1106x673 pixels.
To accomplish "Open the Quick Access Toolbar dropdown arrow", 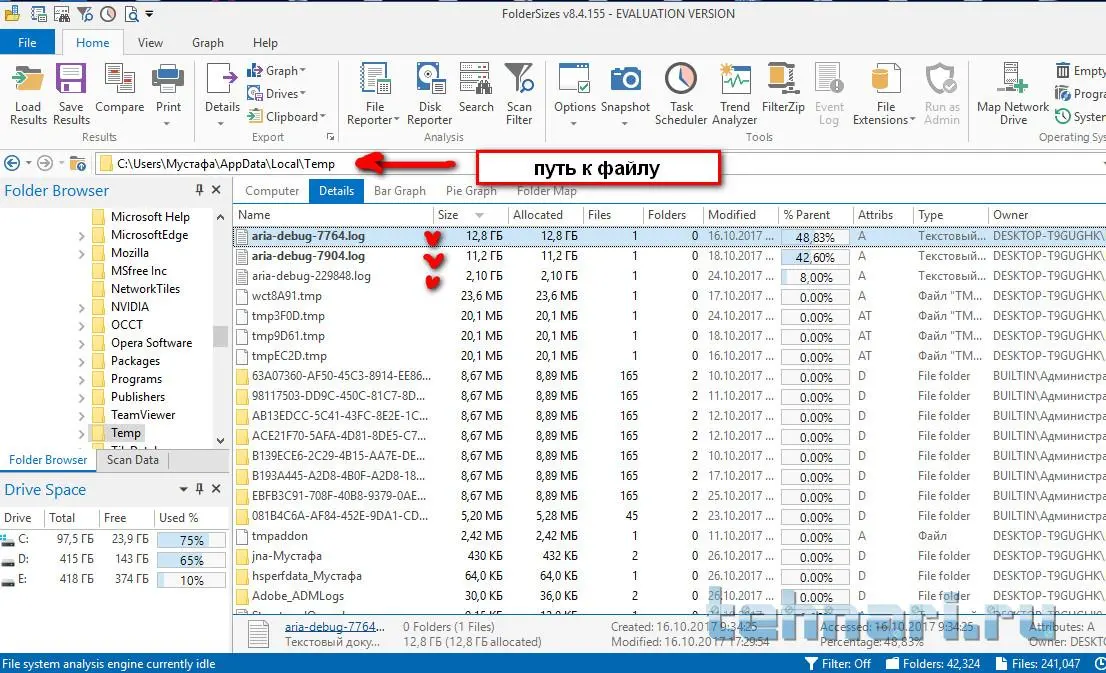I will (150, 13).
